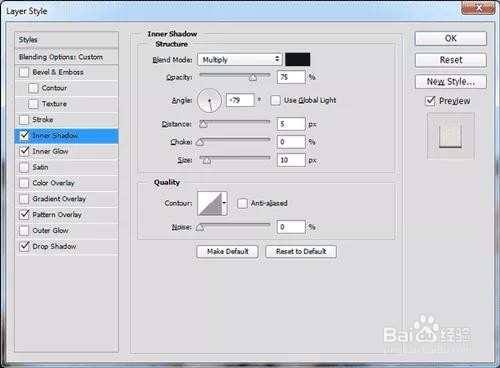Click the style preview thumbnail
This screenshot has width=500, height=368.
tap(451, 136)
